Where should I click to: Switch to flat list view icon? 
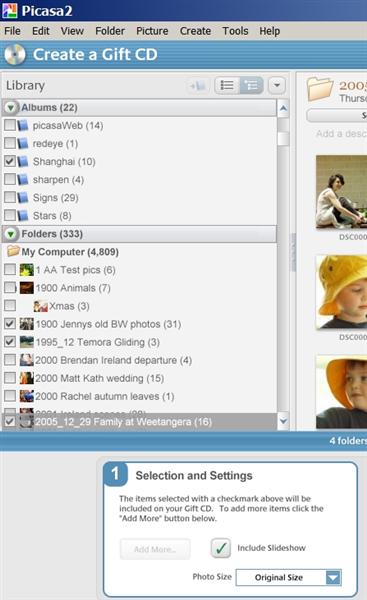tap(227, 85)
